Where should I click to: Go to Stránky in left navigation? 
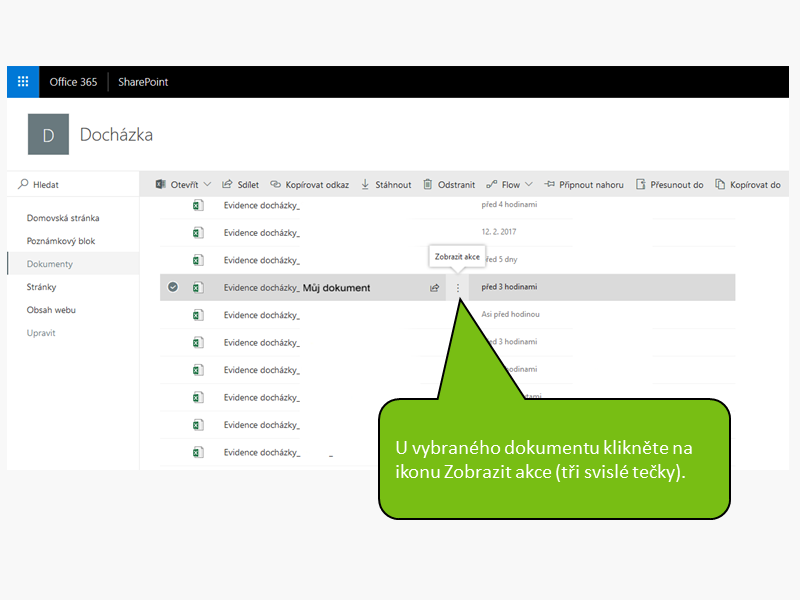41,287
